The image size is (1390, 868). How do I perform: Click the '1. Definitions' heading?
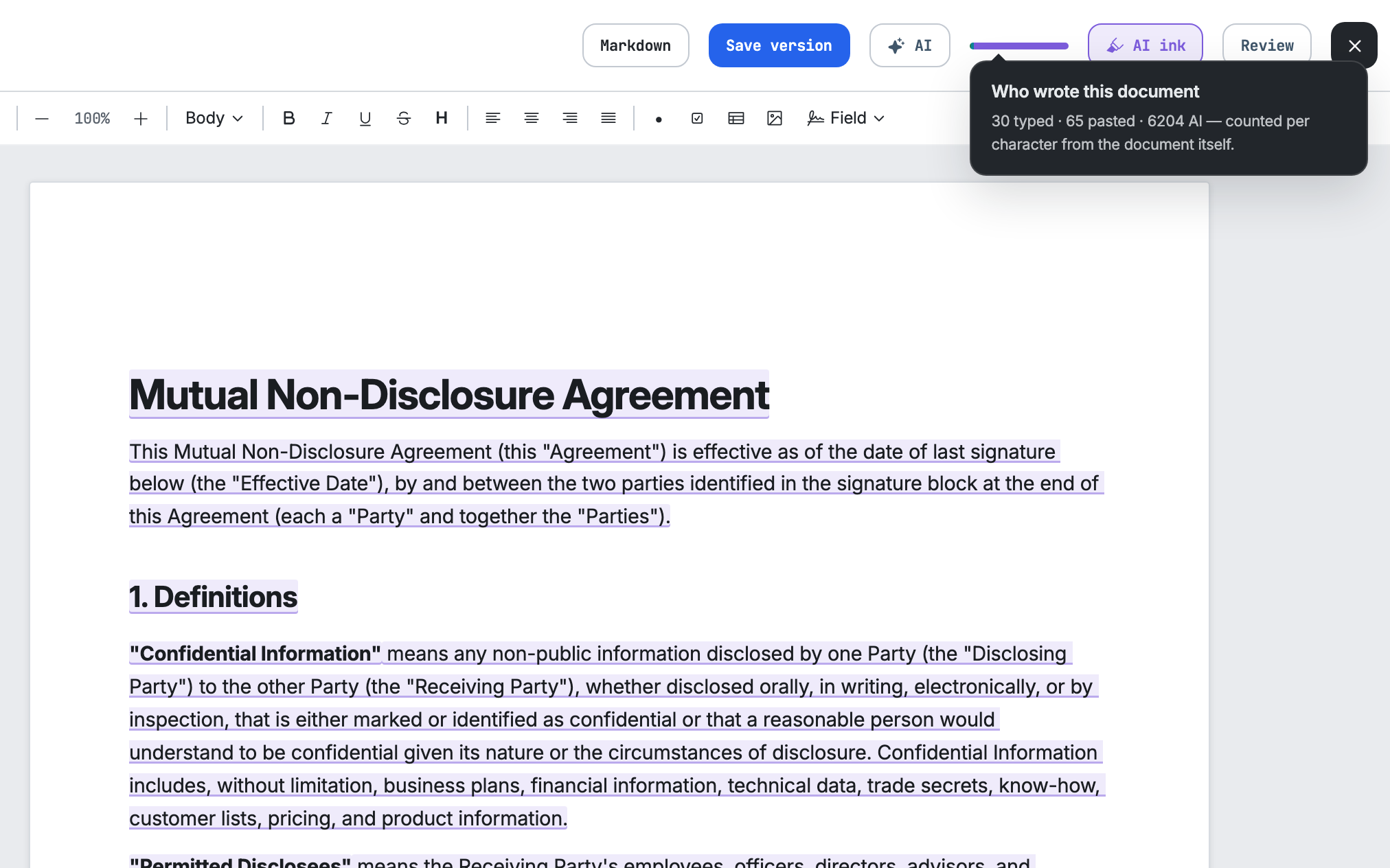click(x=214, y=597)
